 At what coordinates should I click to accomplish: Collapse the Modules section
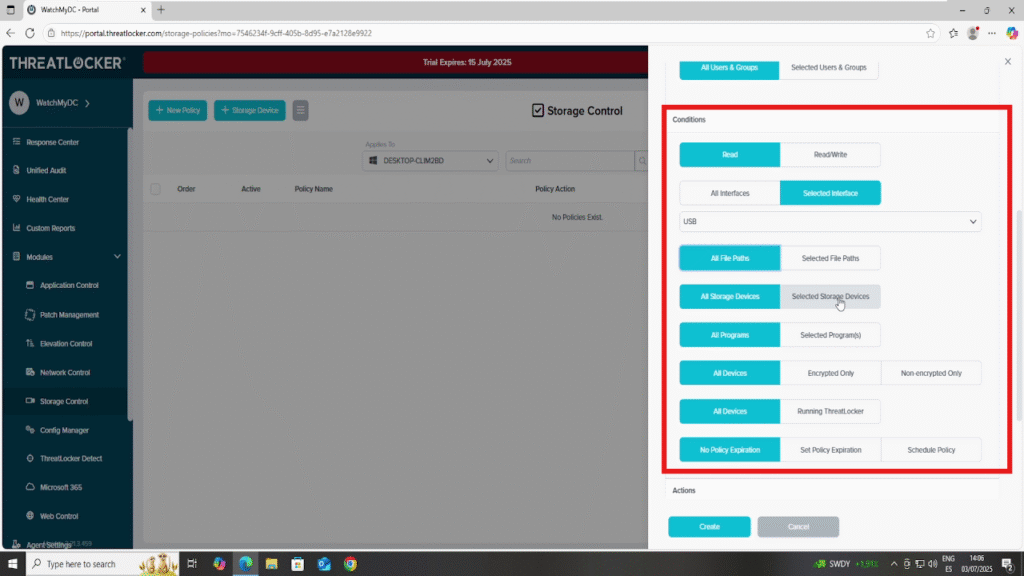tap(118, 257)
